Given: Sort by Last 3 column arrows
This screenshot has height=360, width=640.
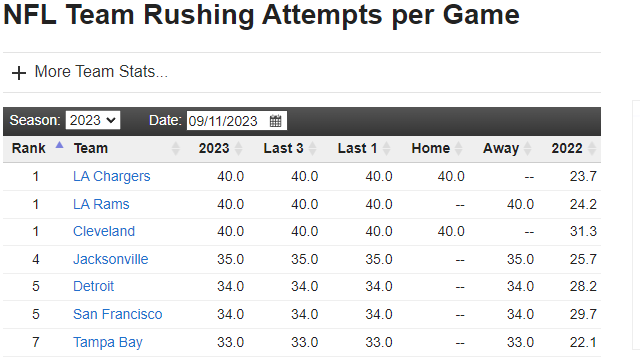Looking at the screenshot, I should coord(313,148).
